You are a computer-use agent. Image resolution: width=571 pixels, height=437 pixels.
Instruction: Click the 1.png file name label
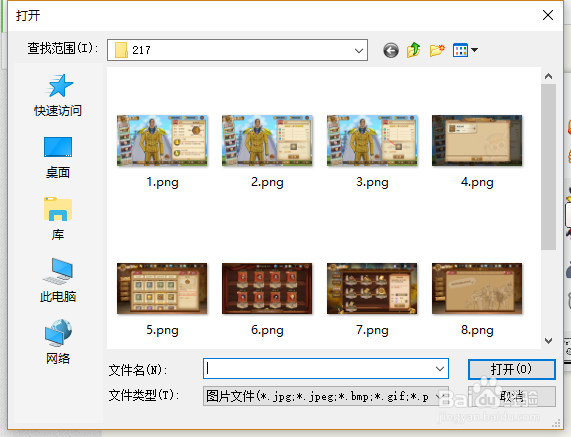[x=162, y=182]
